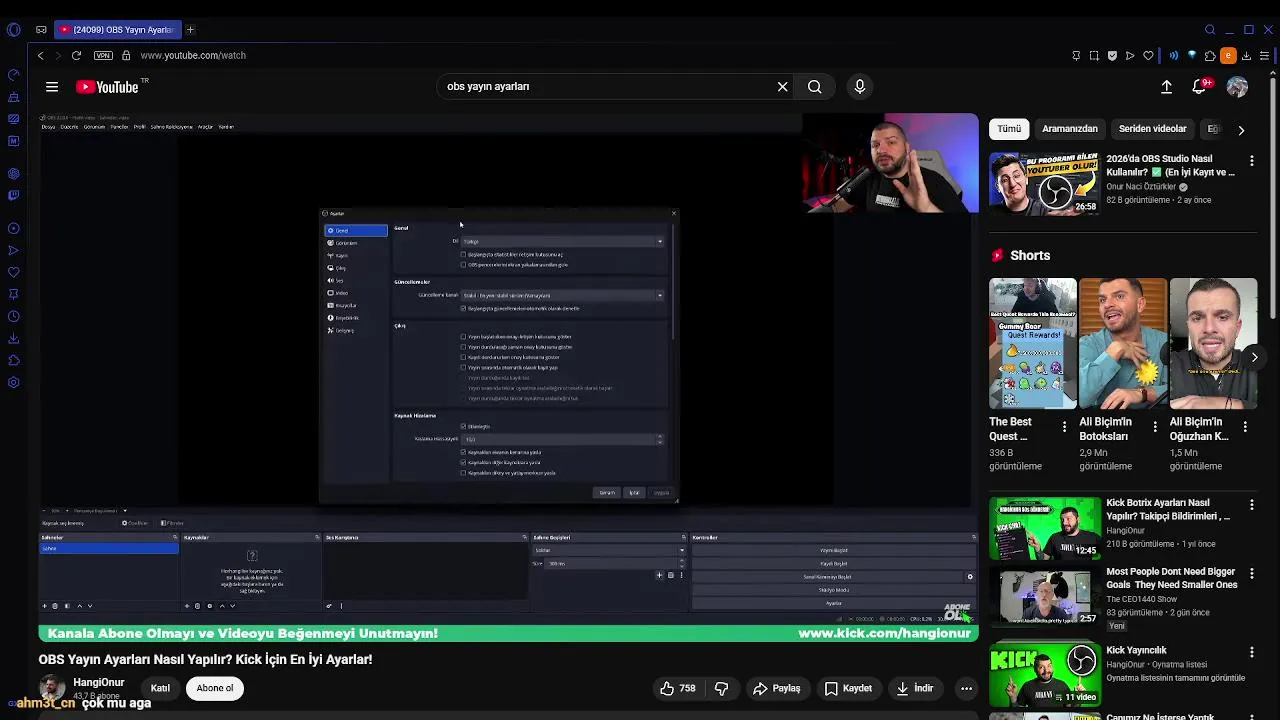Show more filter chips with the arrow
1280x720 pixels.
click(1241, 130)
